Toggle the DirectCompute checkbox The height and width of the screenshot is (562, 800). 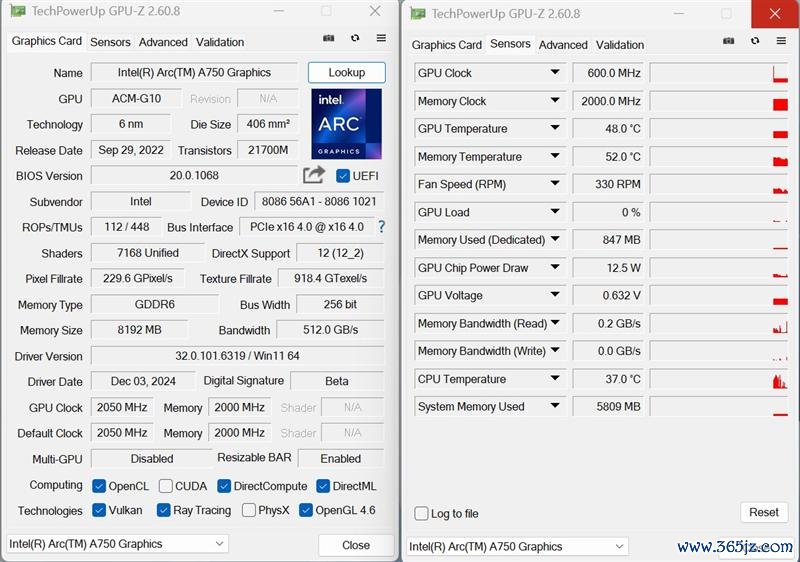[224, 486]
